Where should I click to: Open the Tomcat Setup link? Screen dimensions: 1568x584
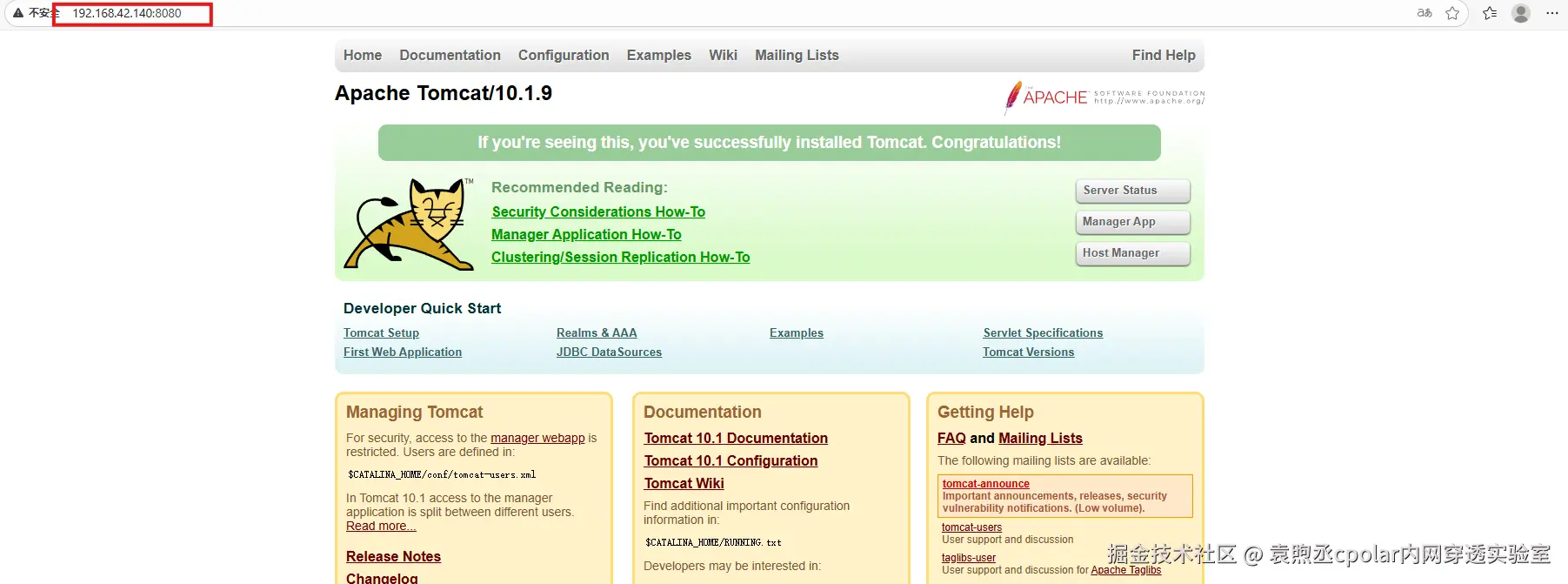click(x=381, y=332)
